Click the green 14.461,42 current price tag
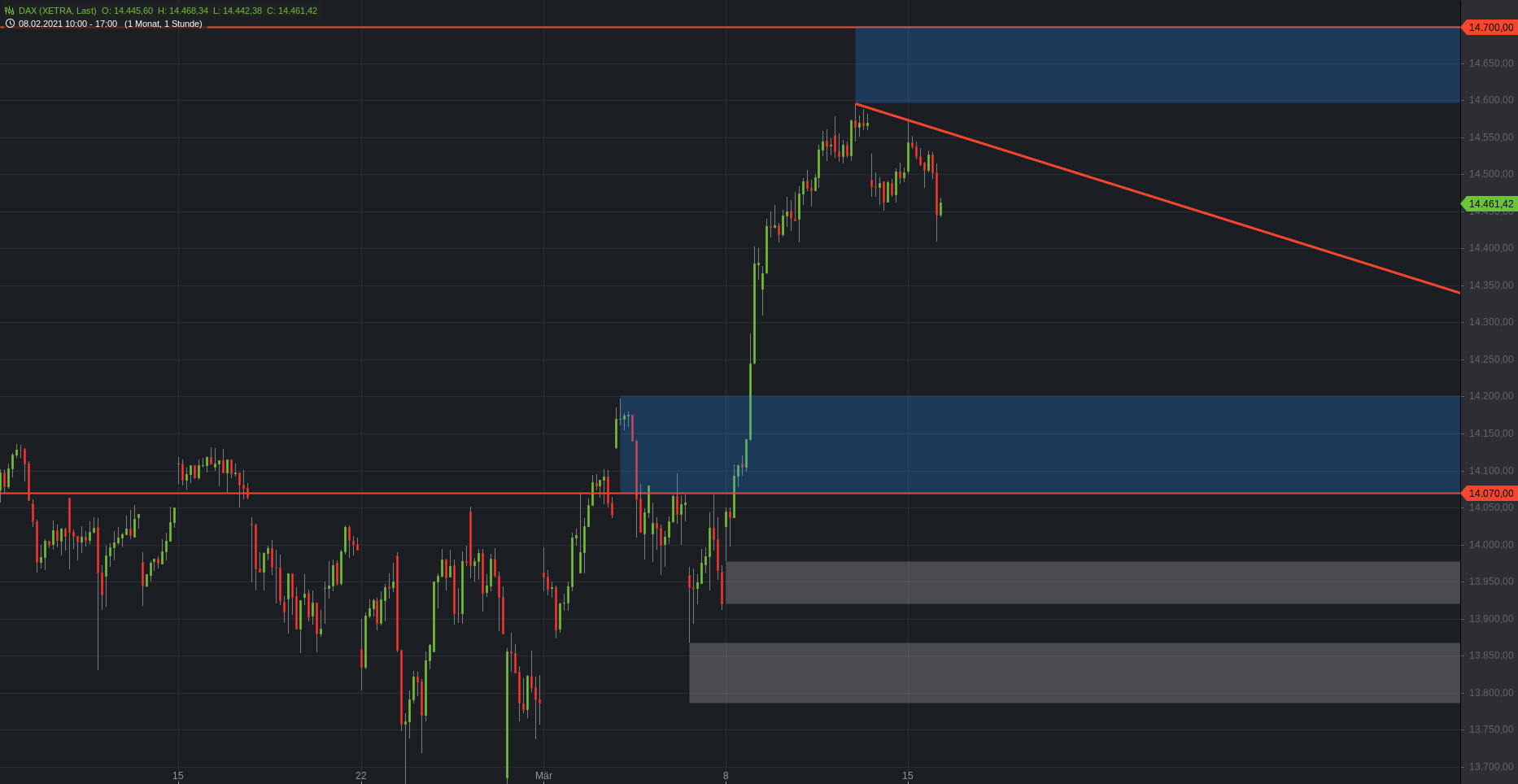 [x=1490, y=204]
